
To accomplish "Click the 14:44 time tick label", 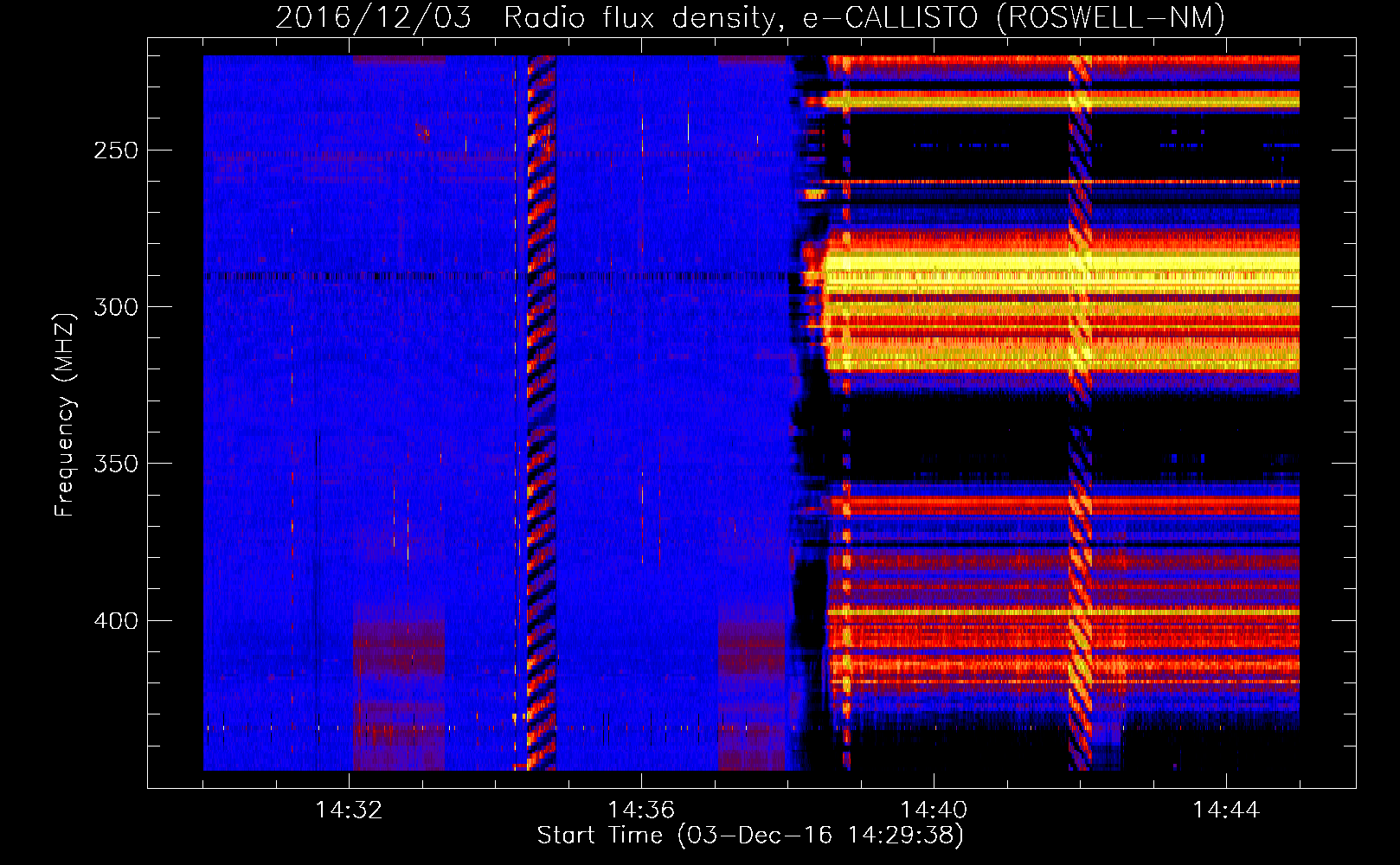I will pyautogui.click(x=1226, y=811).
